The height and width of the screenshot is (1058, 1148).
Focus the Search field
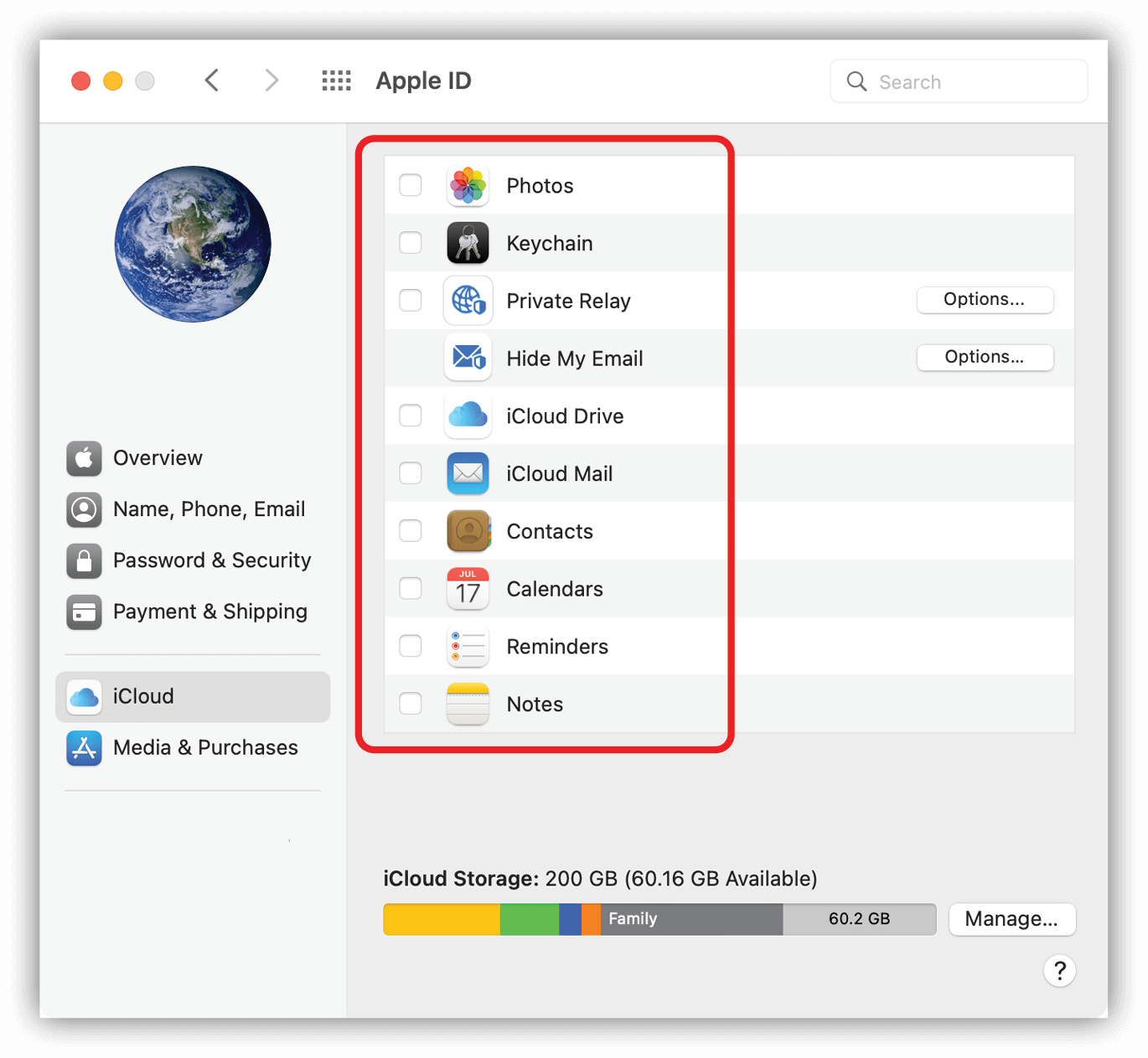(959, 81)
